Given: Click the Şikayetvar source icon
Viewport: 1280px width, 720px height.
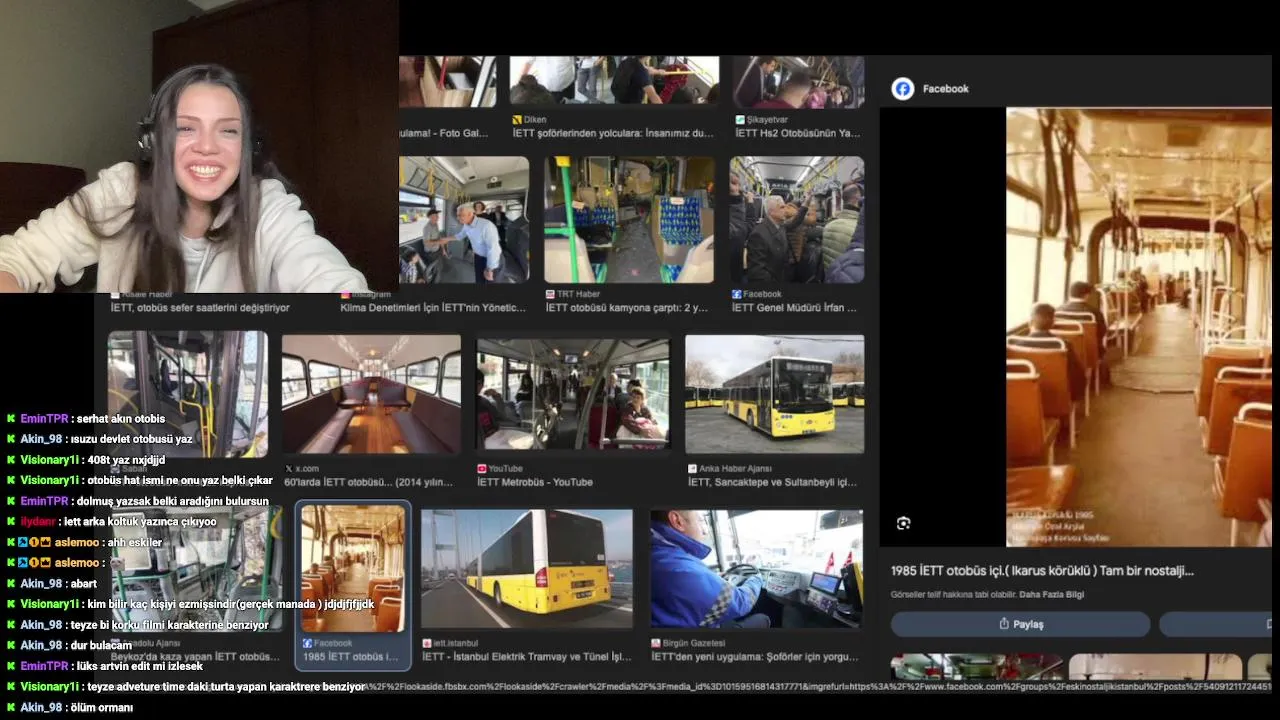Looking at the screenshot, I should coord(740,119).
